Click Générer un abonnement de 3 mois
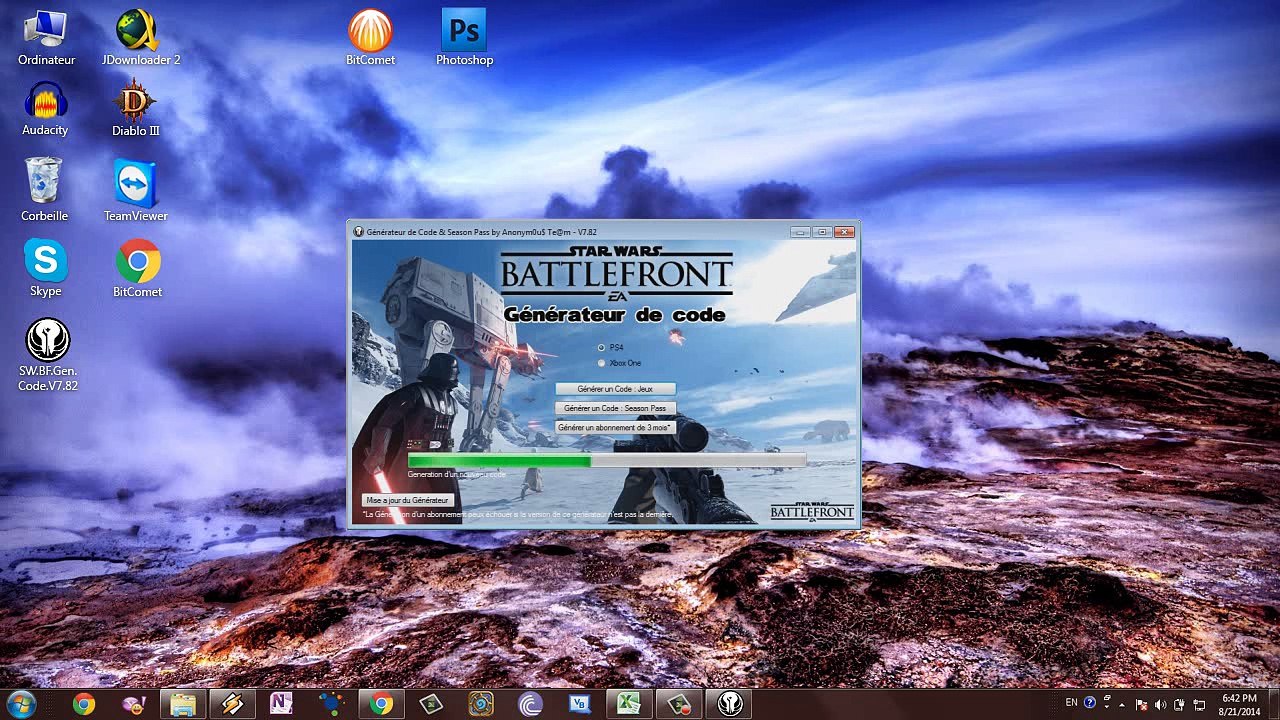The width and height of the screenshot is (1280, 720). tap(615, 427)
